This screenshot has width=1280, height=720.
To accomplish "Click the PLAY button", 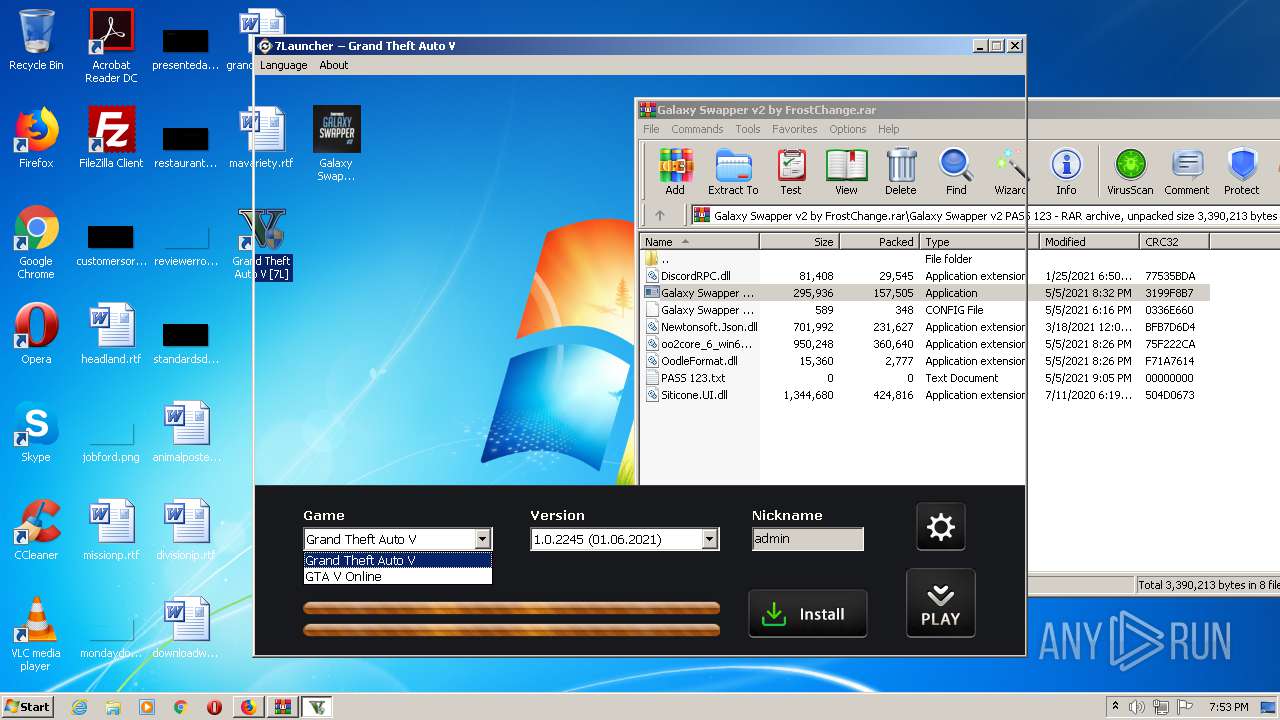I will pyautogui.click(x=940, y=603).
